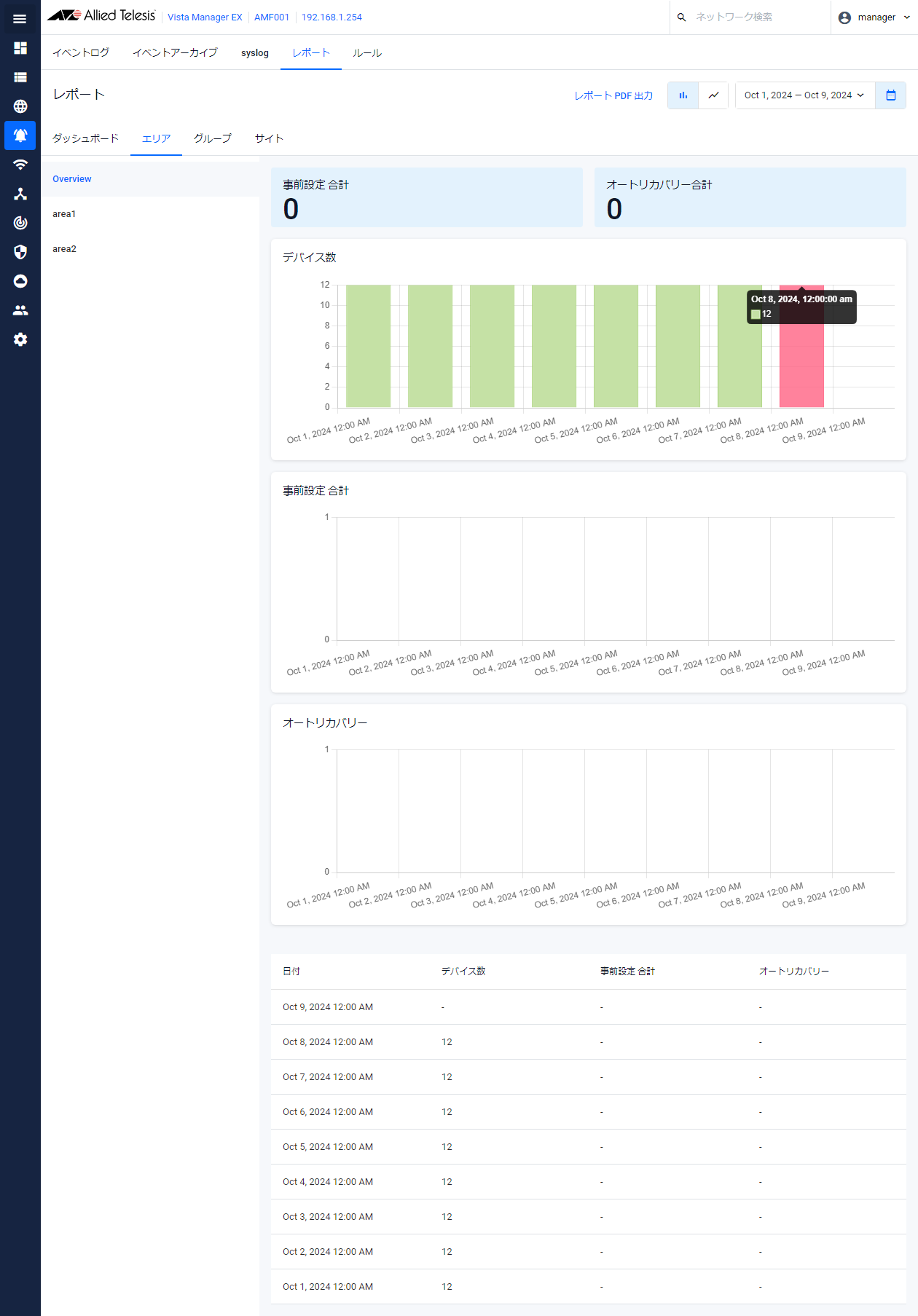The width and height of the screenshot is (918, 1316).
Task: Click the globe network map icon
Action: pos(20,106)
